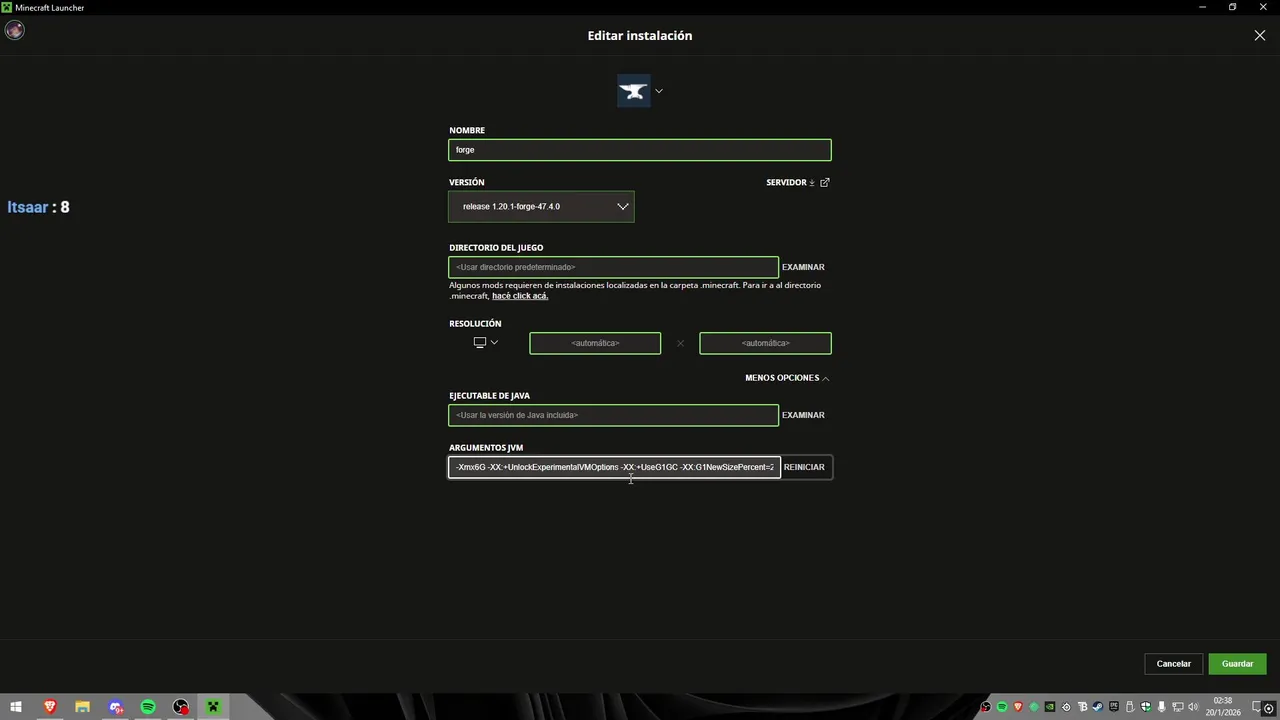Click the NVIDIA icon in system tray
The image size is (1280, 720).
pyautogui.click(x=1050, y=707)
